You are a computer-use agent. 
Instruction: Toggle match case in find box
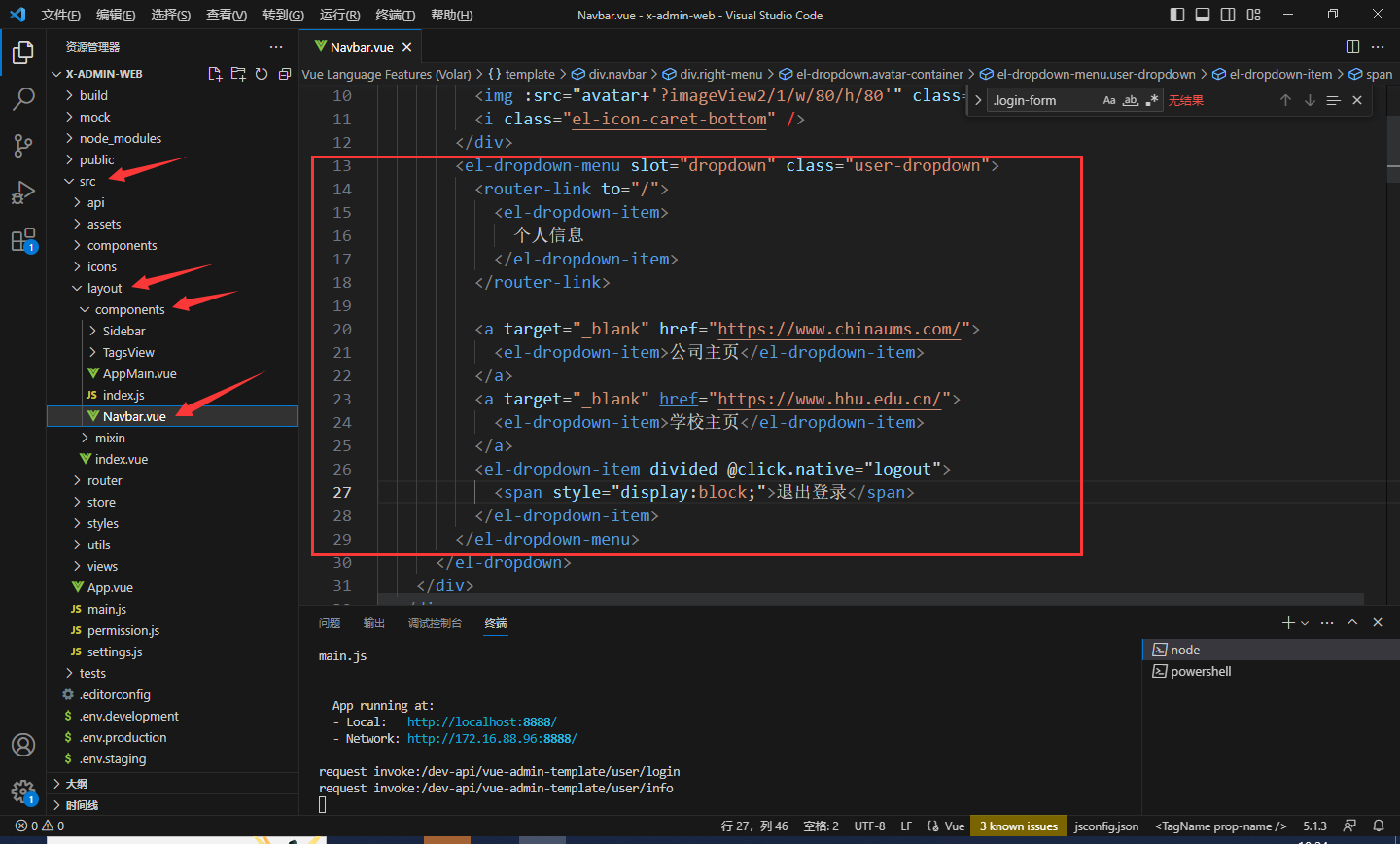click(x=1109, y=100)
